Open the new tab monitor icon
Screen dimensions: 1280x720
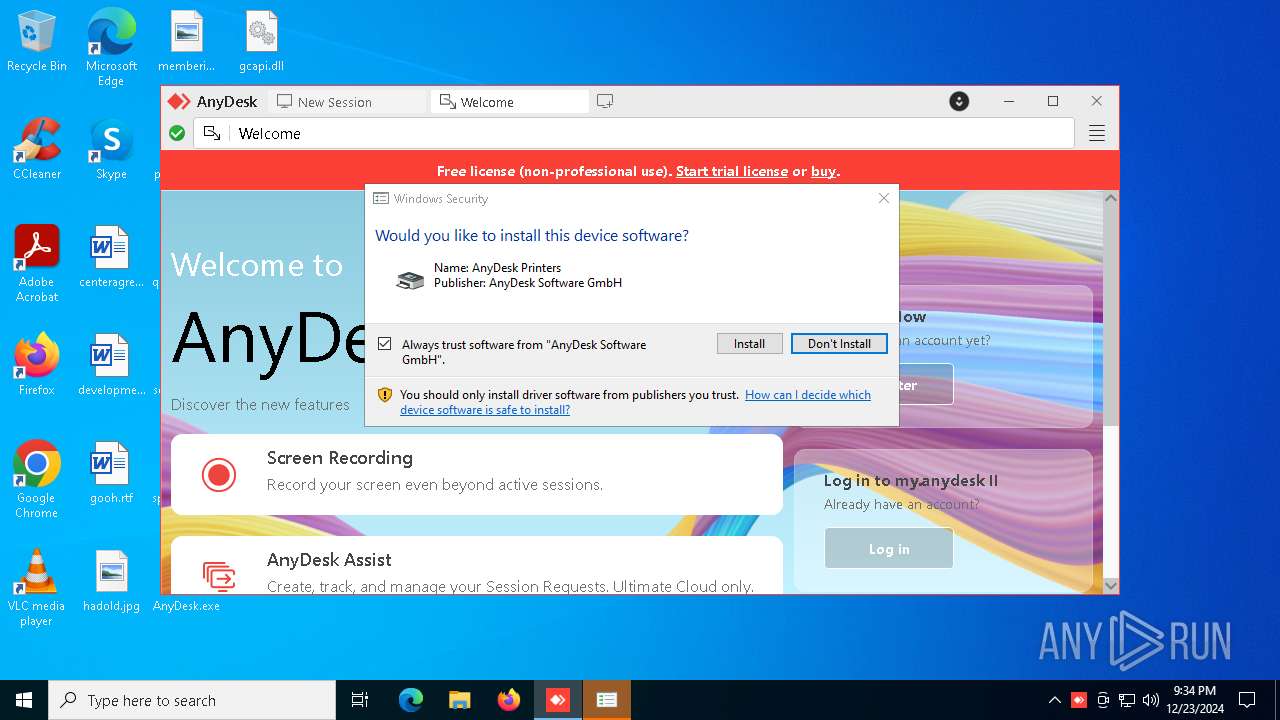click(605, 101)
